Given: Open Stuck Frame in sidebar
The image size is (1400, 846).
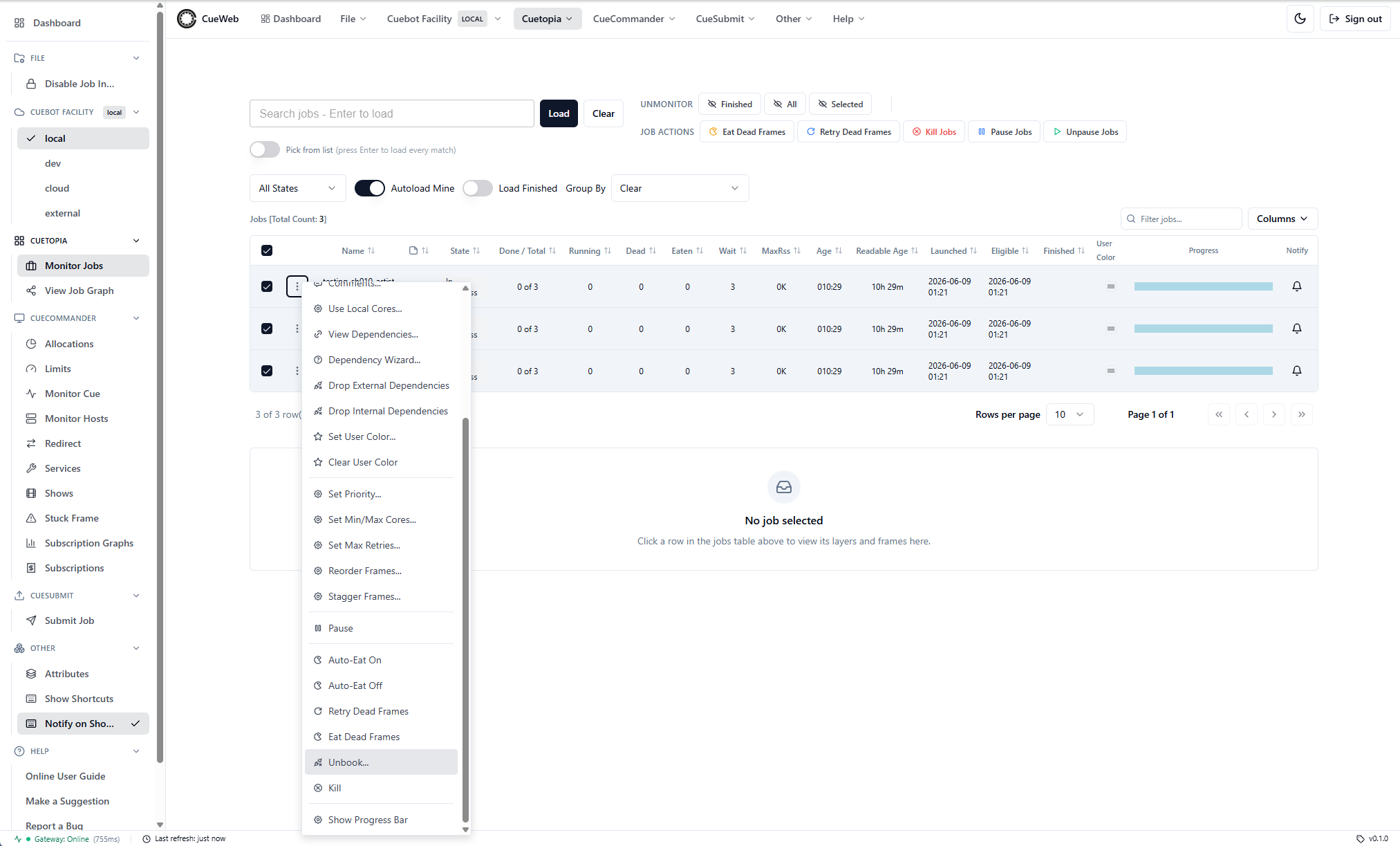Looking at the screenshot, I should tap(83, 518).
